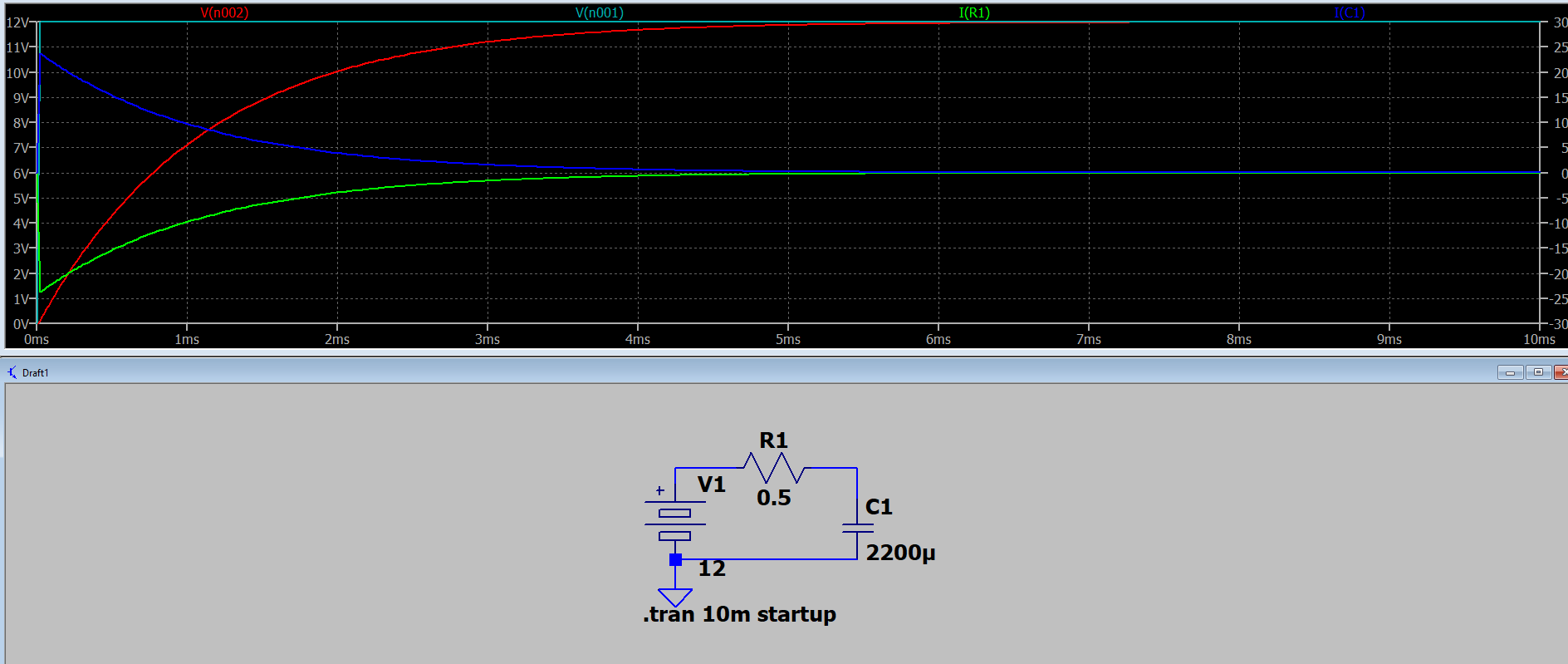Viewport: 1568px width, 664px height.
Task: Click the 10ms time axis end label
Action: (1538, 339)
